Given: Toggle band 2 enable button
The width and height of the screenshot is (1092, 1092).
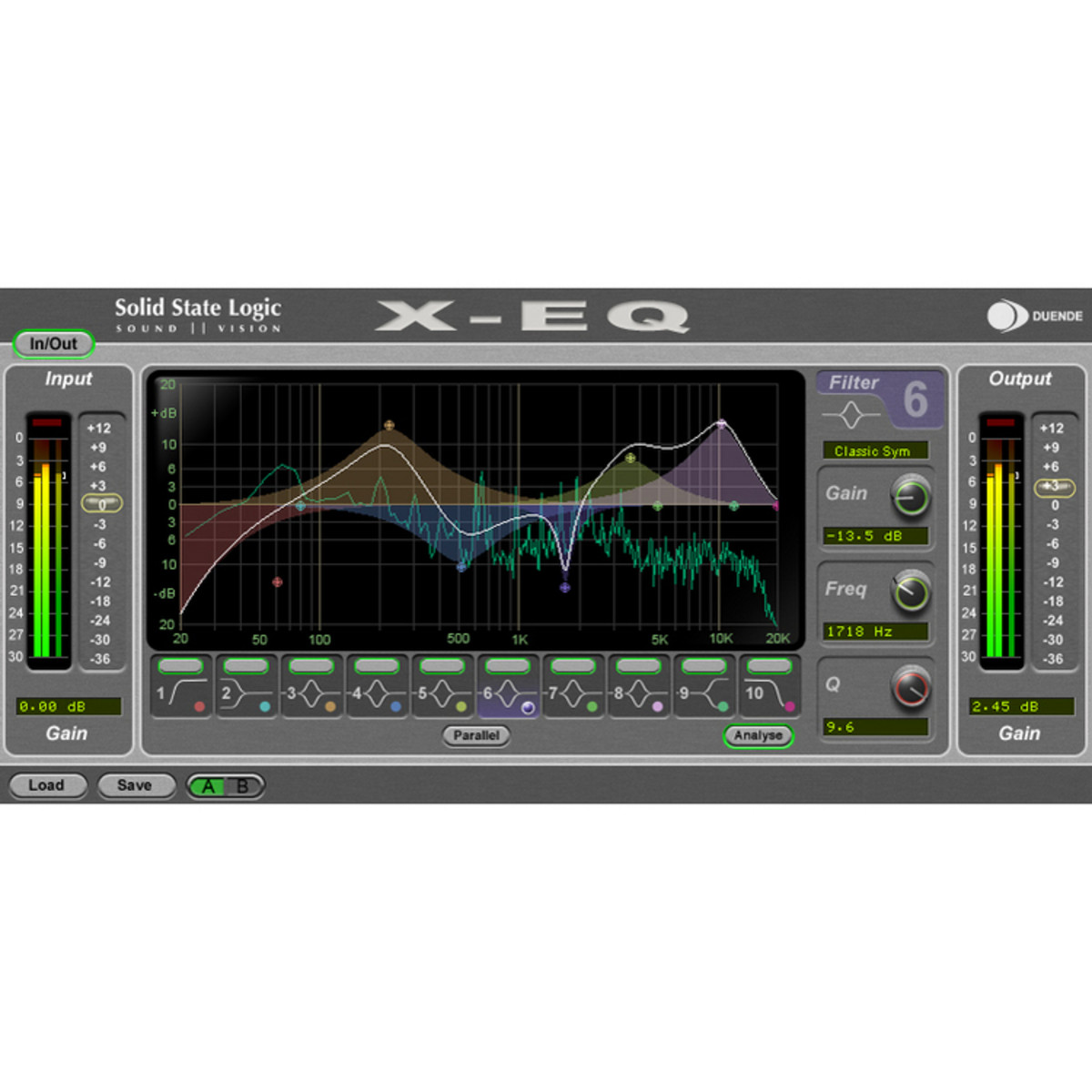Looking at the screenshot, I should coord(246,666).
